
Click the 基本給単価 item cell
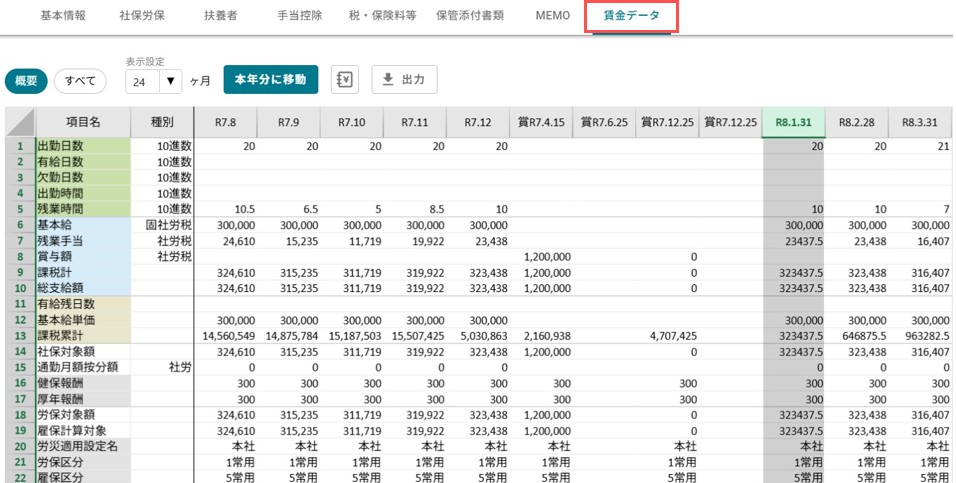(x=83, y=320)
